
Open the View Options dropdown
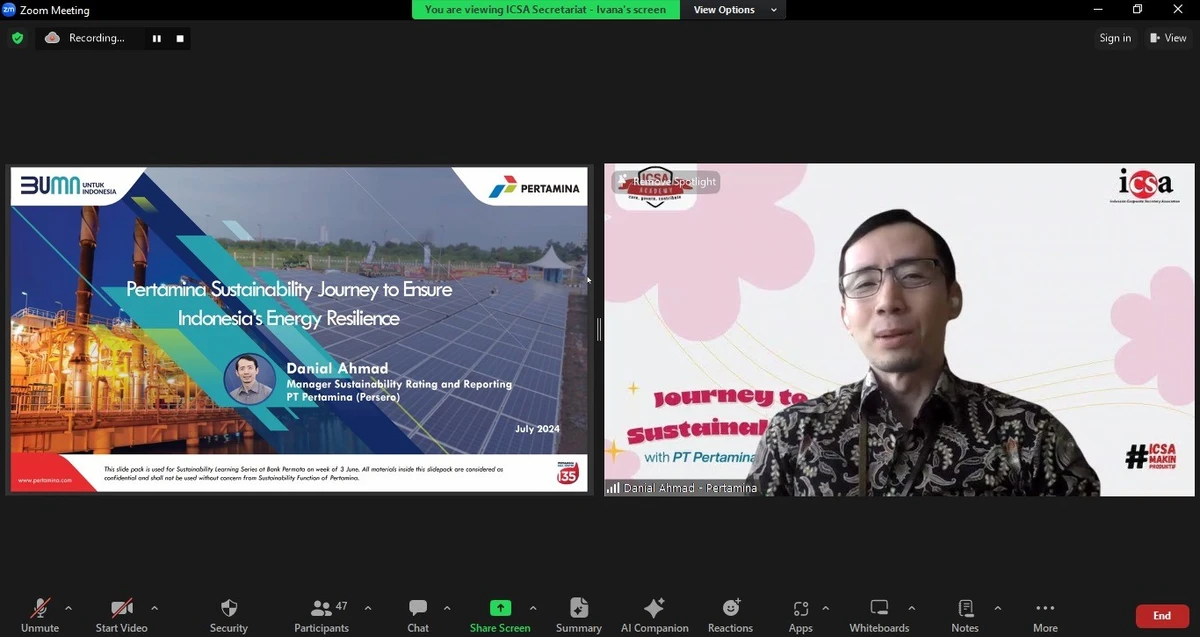coord(735,9)
